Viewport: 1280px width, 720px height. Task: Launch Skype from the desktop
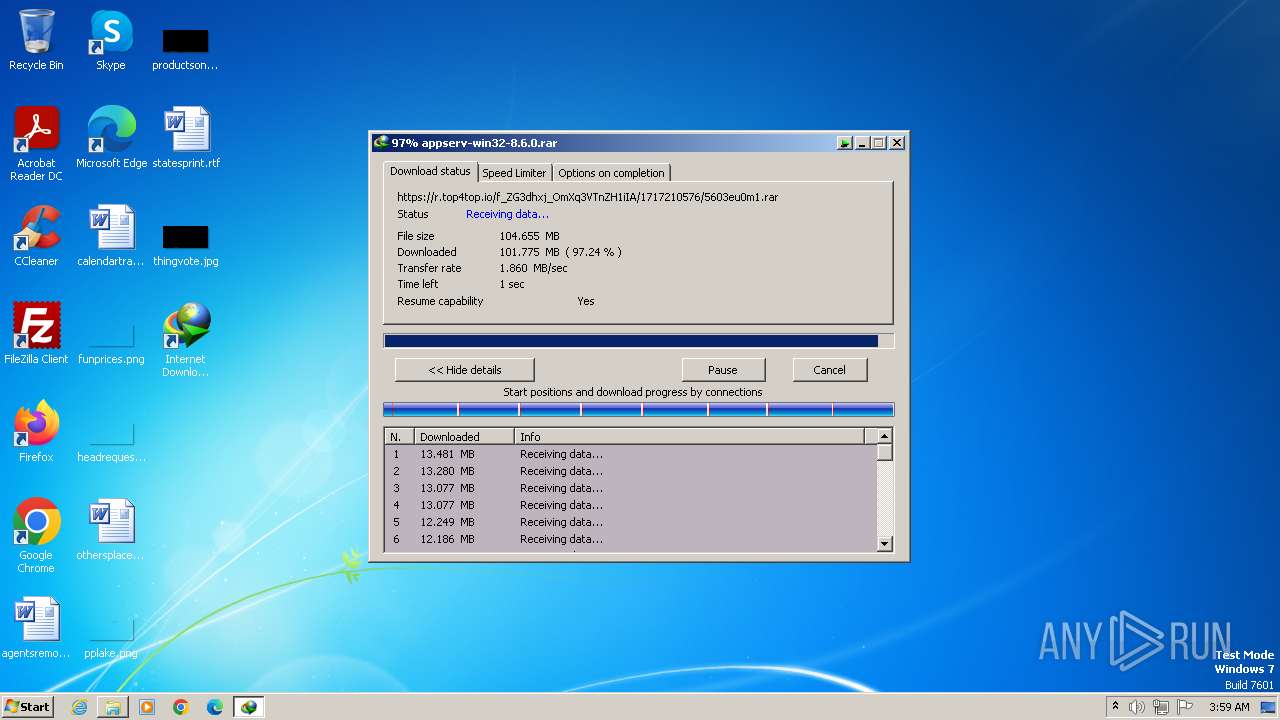110,40
